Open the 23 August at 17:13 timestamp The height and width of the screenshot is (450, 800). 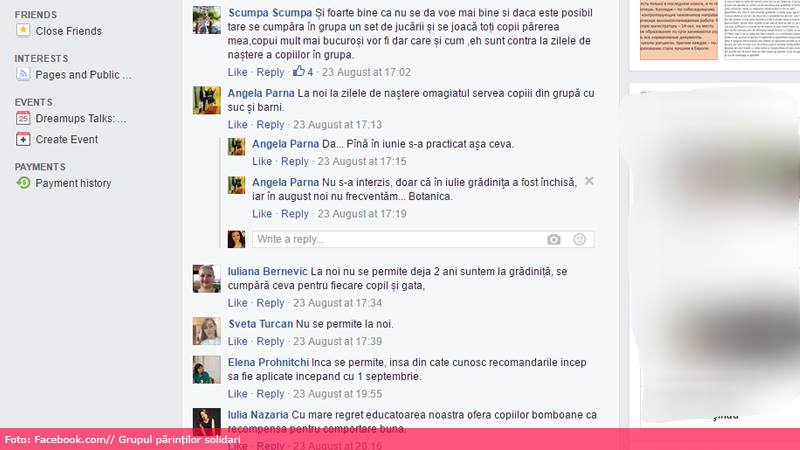pos(337,124)
